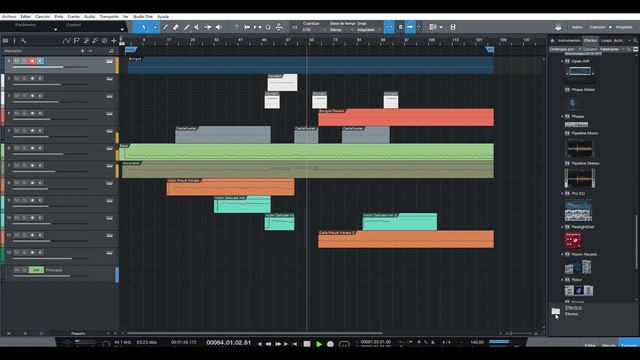Select the RedlightDist effect thumbnail
The height and width of the screenshot is (360, 640).
click(573, 240)
